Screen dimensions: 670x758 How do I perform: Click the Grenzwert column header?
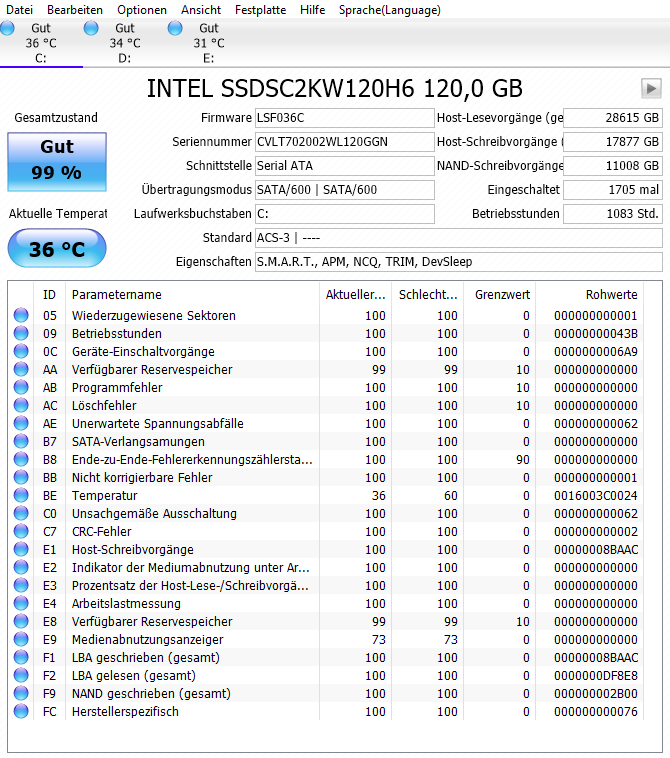coord(499,294)
